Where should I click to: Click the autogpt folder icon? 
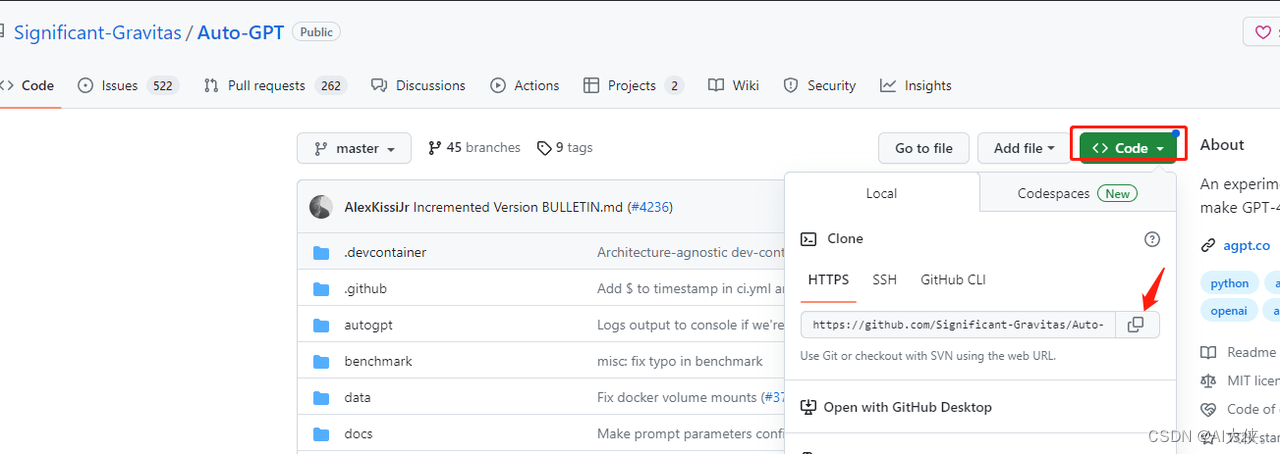pos(321,325)
